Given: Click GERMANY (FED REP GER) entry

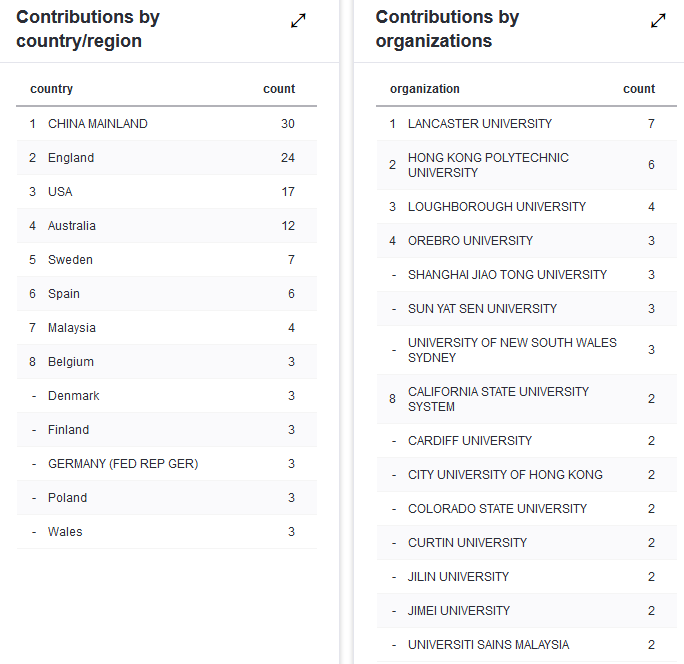Looking at the screenshot, I should click(123, 464).
